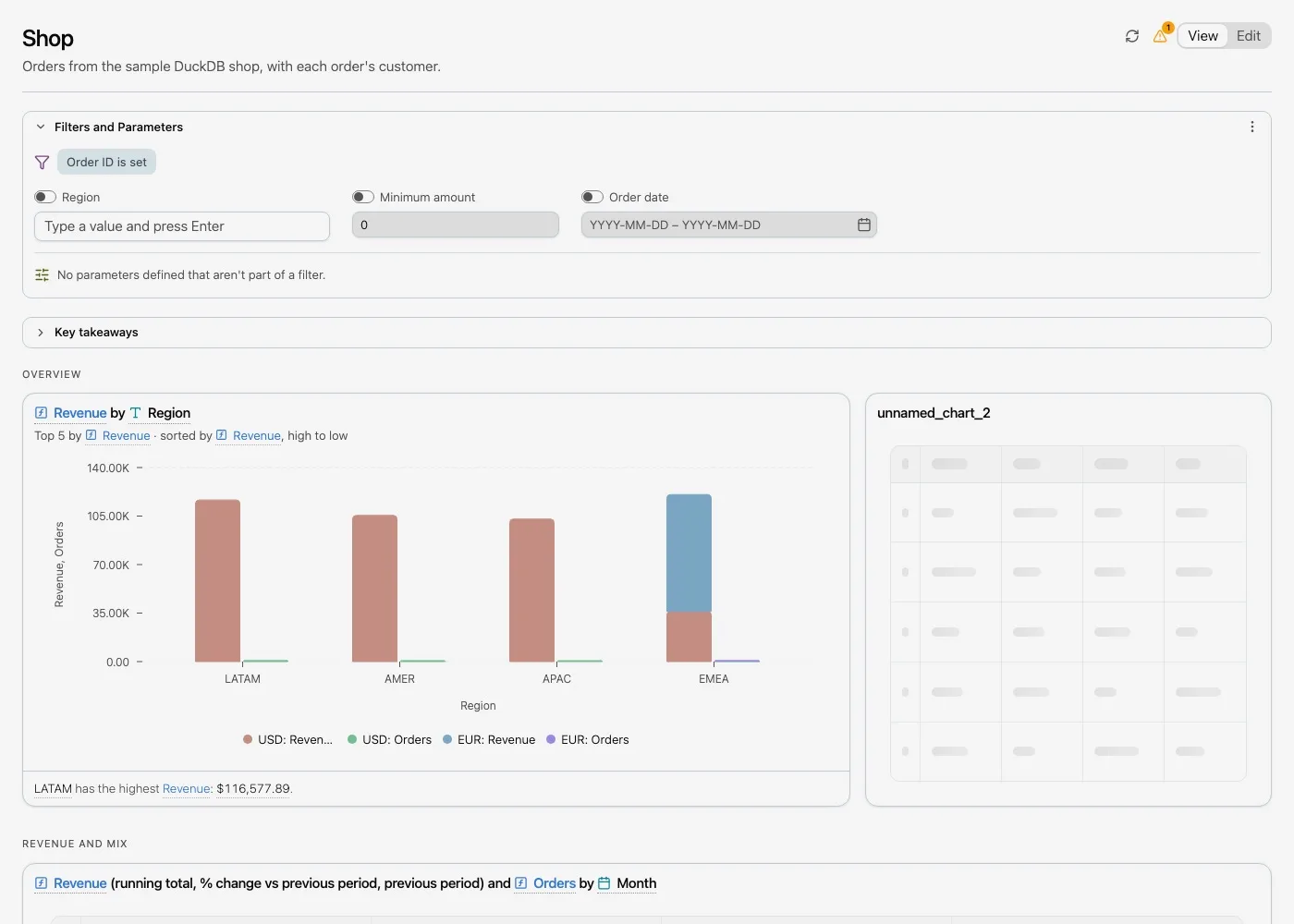
Task: Turn on the Order date switch
Action: [x=592, y=197]
